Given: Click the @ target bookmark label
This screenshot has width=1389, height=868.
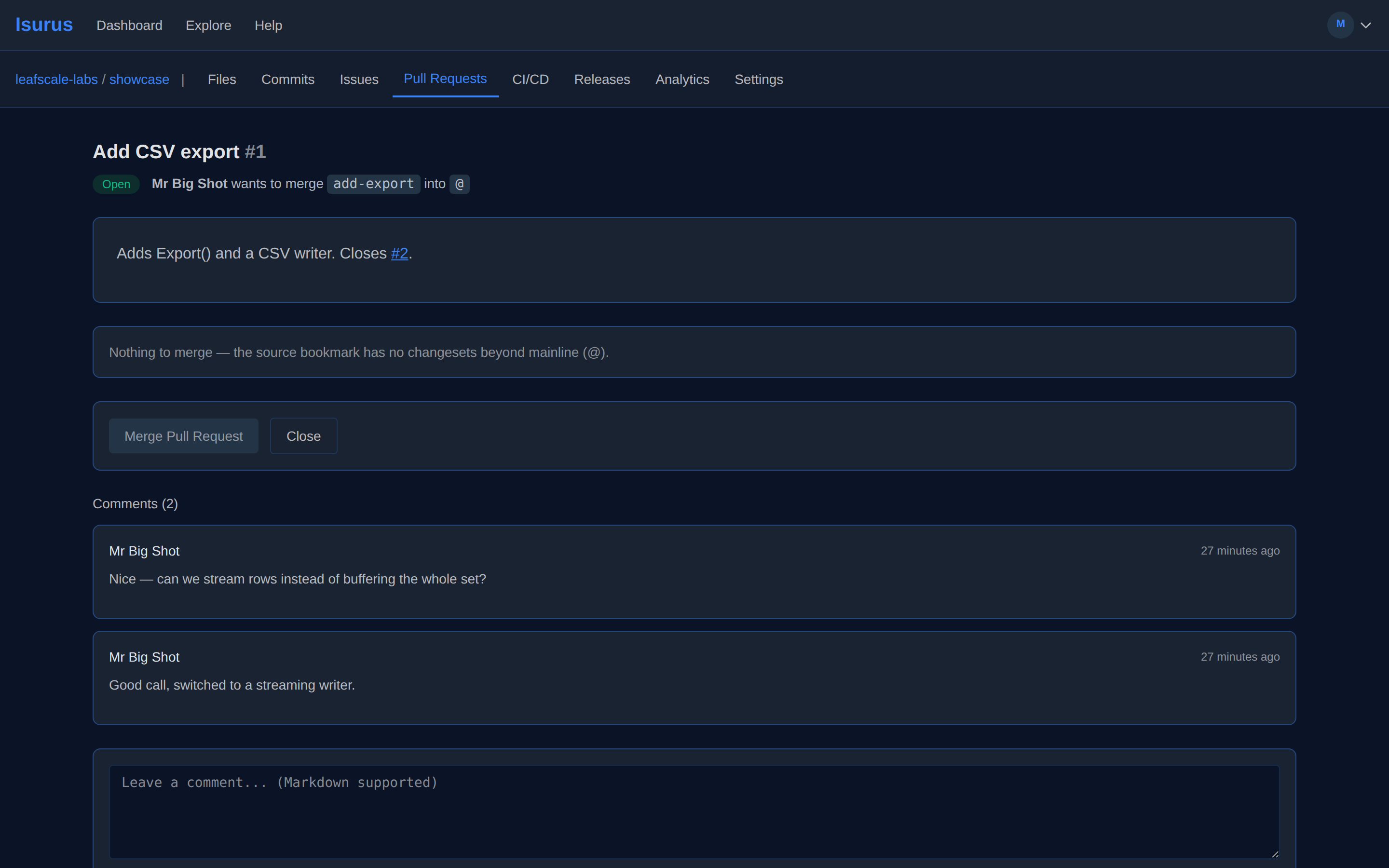Looking at the screenshot, I should (x=459, y=184).
